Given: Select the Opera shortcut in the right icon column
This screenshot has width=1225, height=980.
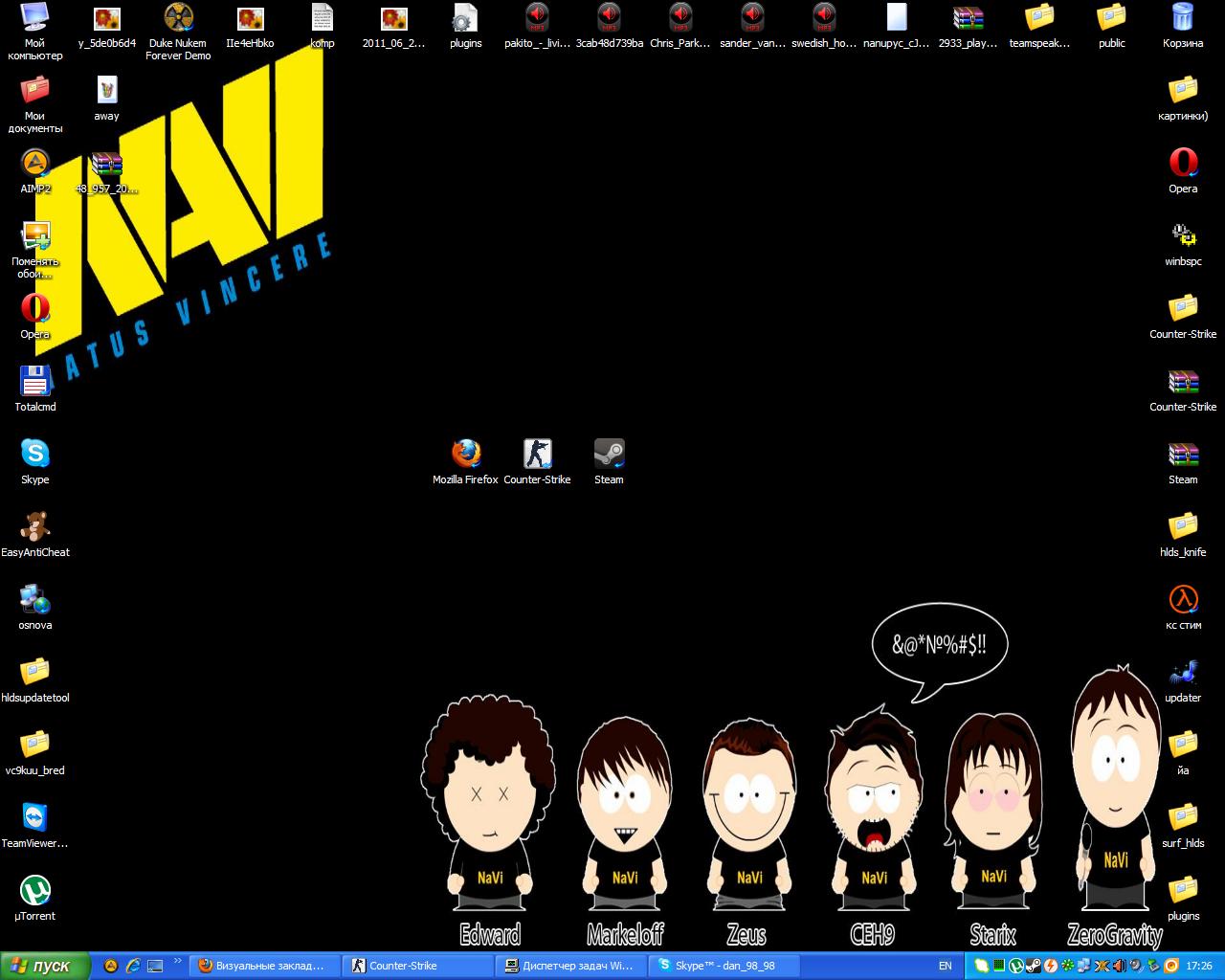Looking at the screenshot, I should [1183, 171].
